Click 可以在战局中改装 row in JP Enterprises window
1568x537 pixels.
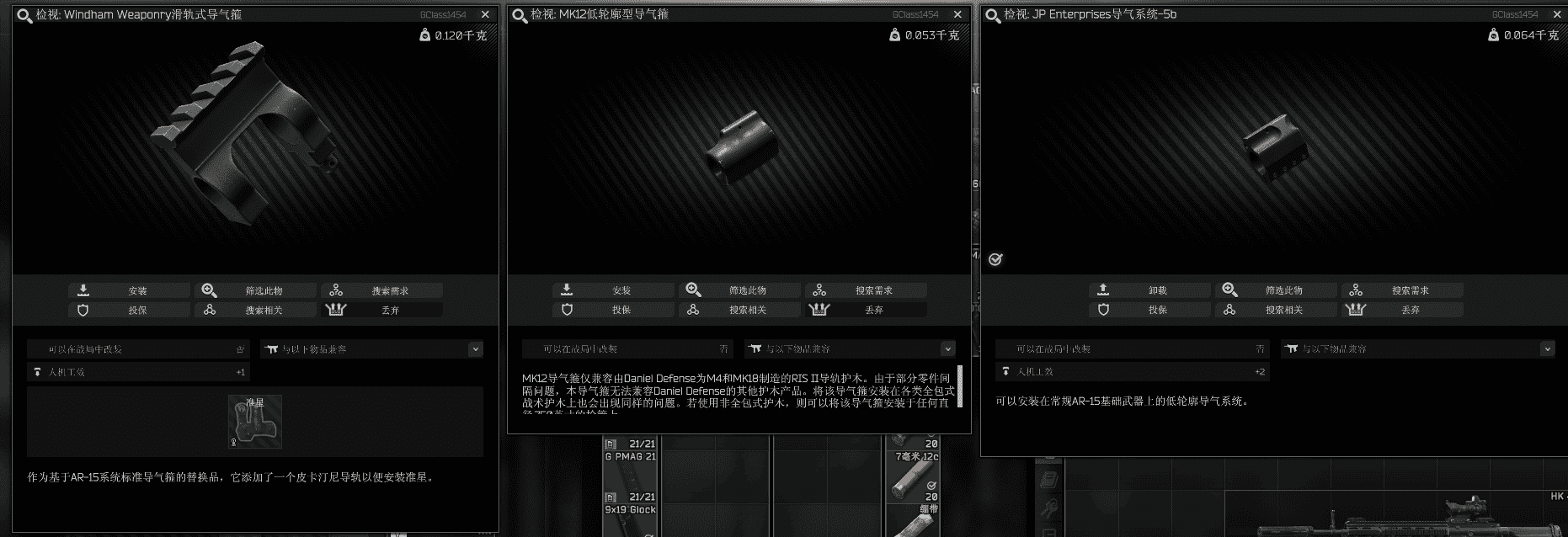(x=1132, y=348)
